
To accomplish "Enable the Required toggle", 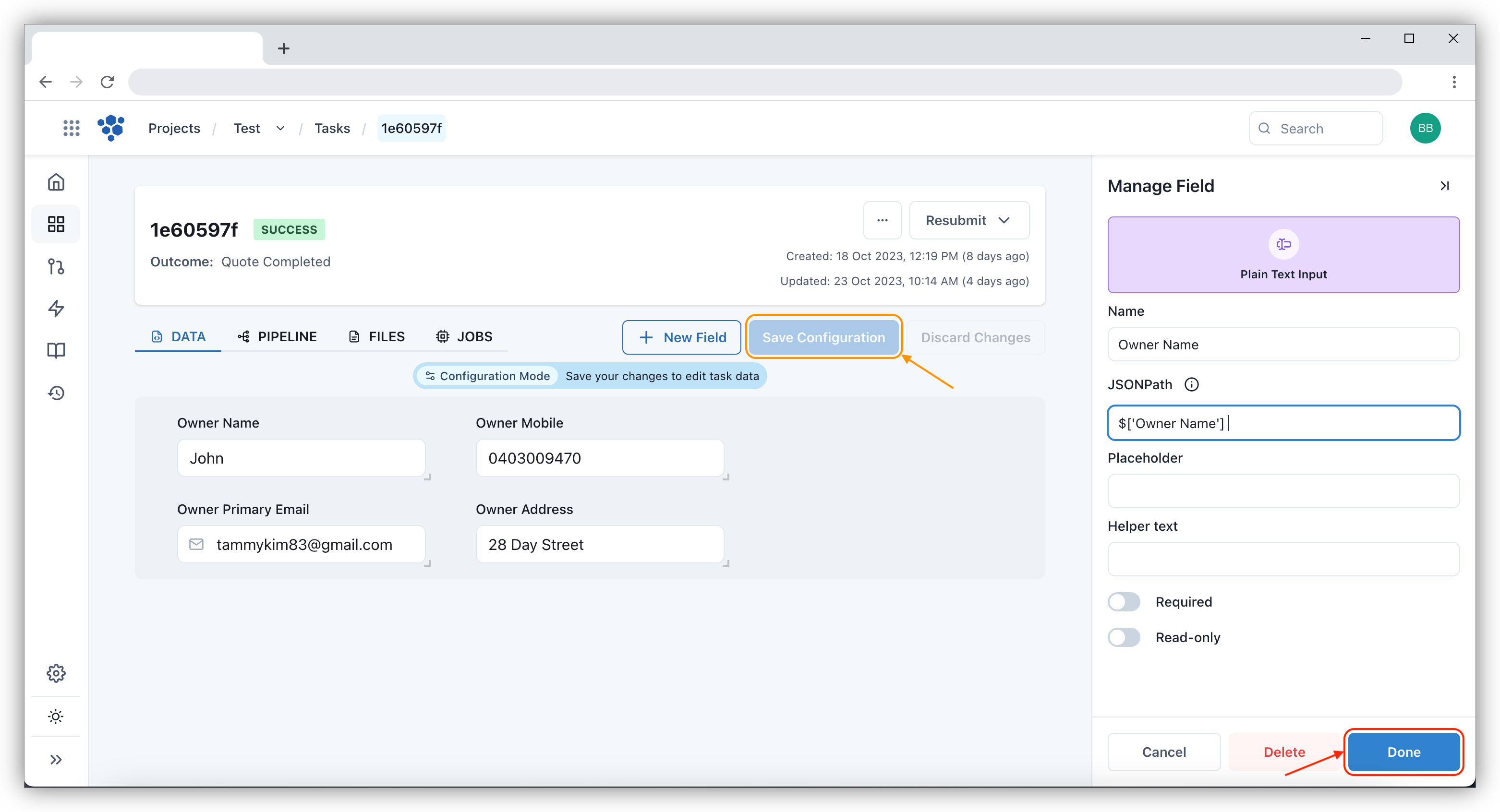I will [x=1124, y=601].
